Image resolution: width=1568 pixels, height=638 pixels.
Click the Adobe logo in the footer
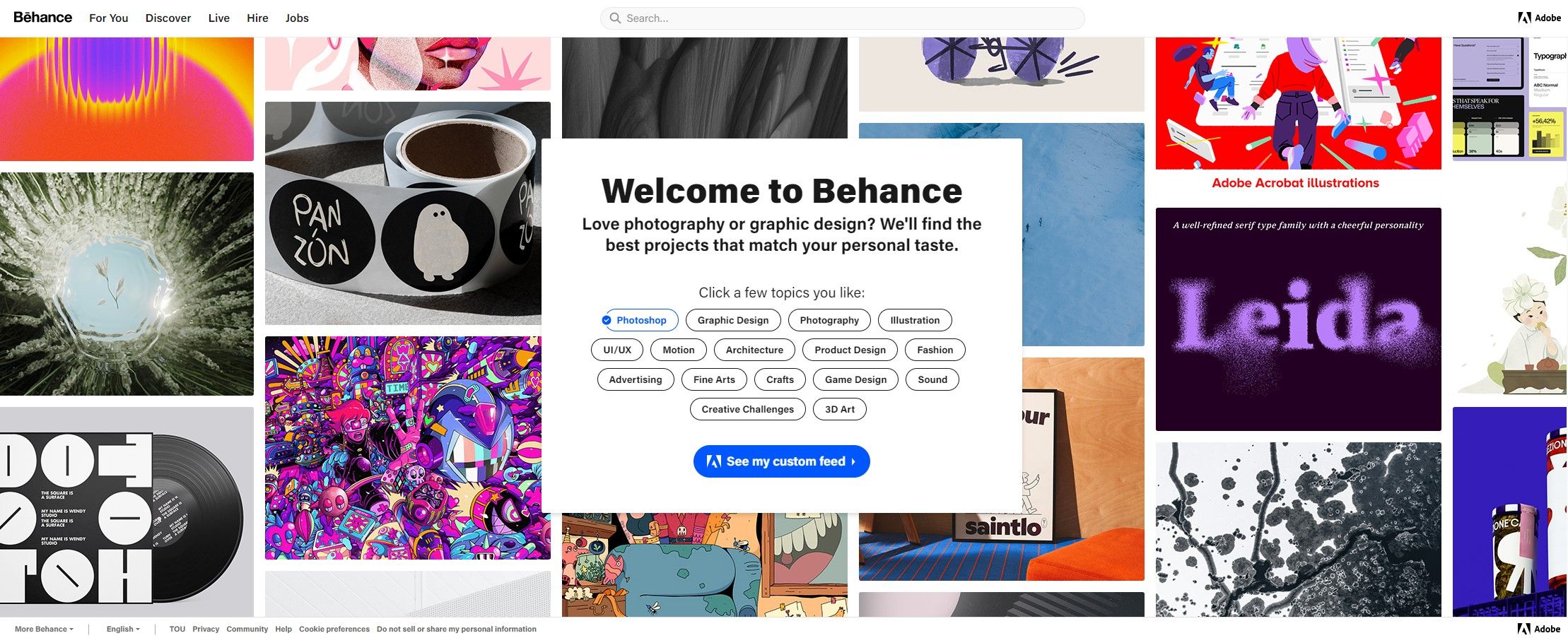(1539, 629)
